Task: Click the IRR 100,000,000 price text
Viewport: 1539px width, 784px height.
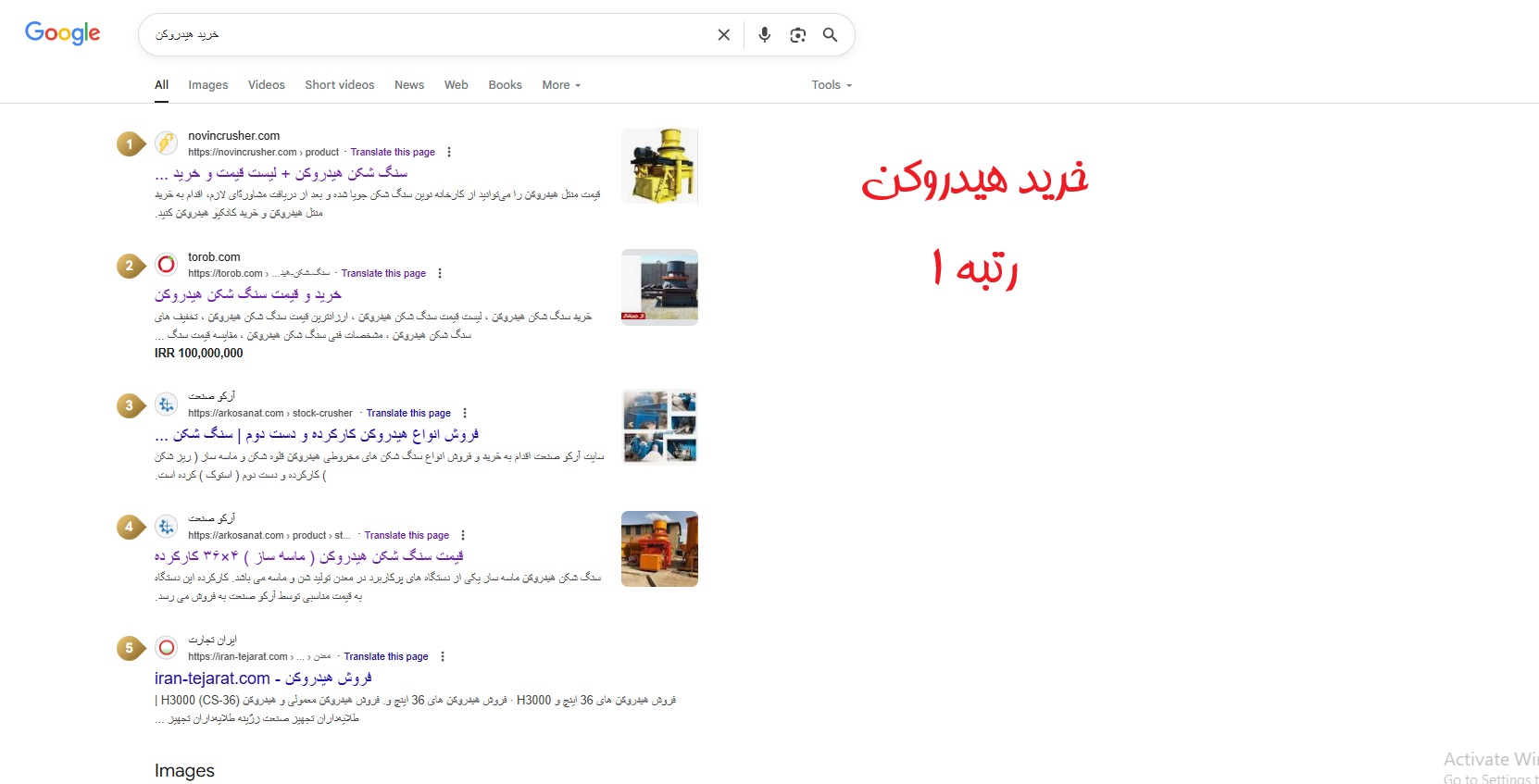Action: coord(199,353)
